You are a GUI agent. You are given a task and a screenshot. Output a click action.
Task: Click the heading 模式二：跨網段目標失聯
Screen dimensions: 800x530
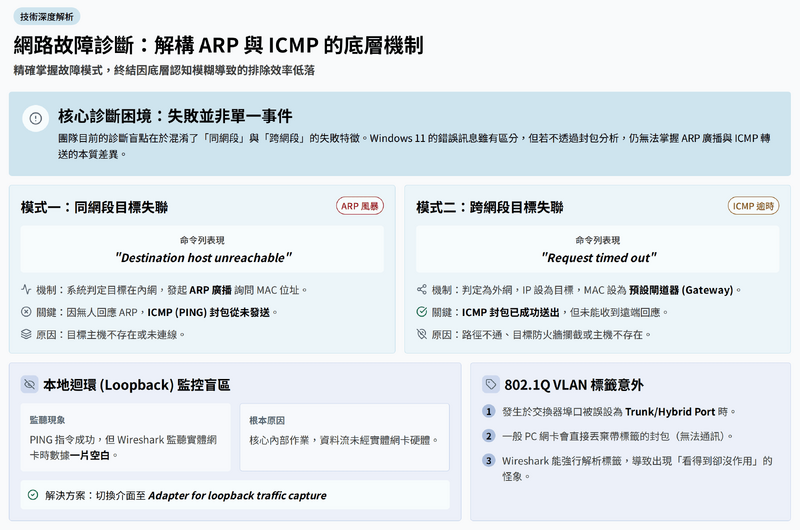[x=490, y=207]
